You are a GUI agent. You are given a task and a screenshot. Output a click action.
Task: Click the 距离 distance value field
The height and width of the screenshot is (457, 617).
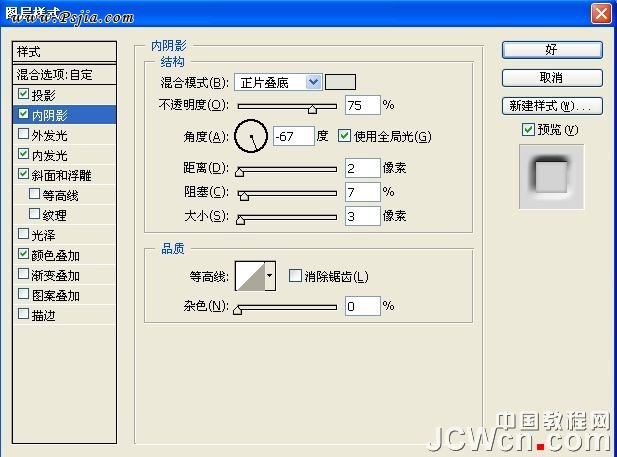[x=362, y=168]
